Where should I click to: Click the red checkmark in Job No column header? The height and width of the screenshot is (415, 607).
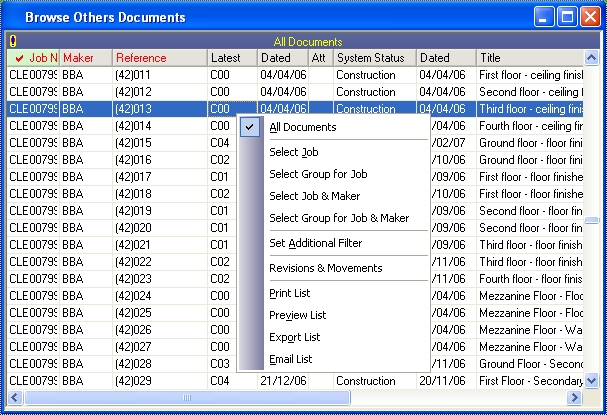(x=19, y=58)
